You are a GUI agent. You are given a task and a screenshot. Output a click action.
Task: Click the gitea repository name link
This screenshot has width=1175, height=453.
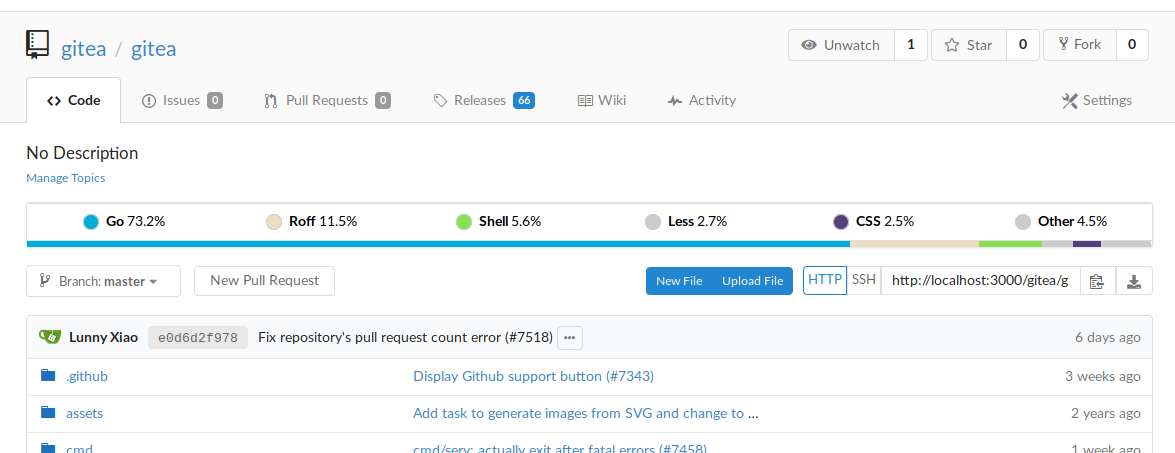(154, 49)
